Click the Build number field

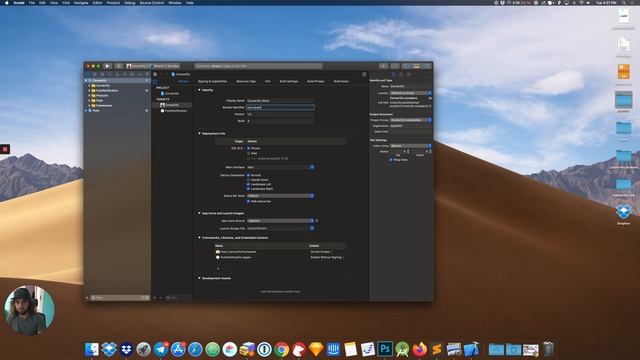pyautogui.click(x=280, y=121)
